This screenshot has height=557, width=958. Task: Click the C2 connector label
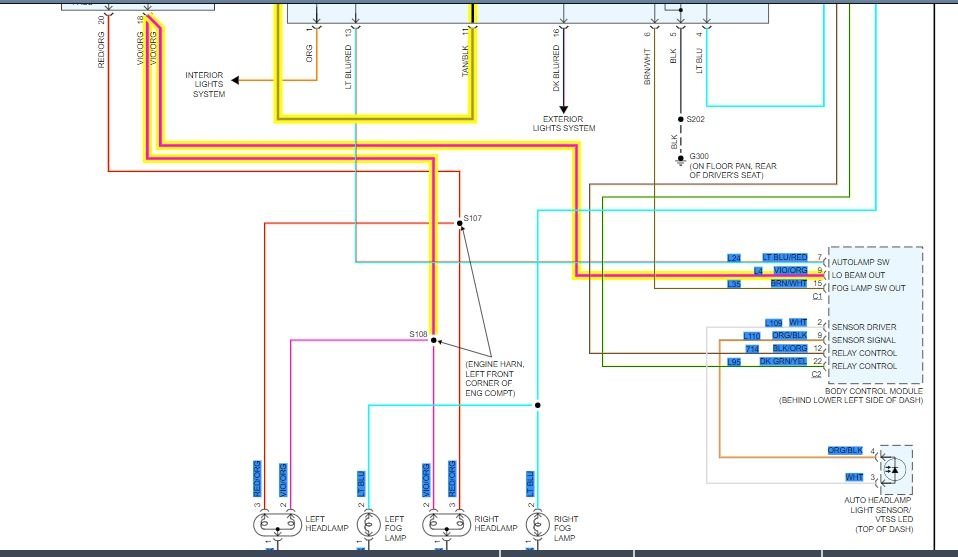click(x=816, y=374)
